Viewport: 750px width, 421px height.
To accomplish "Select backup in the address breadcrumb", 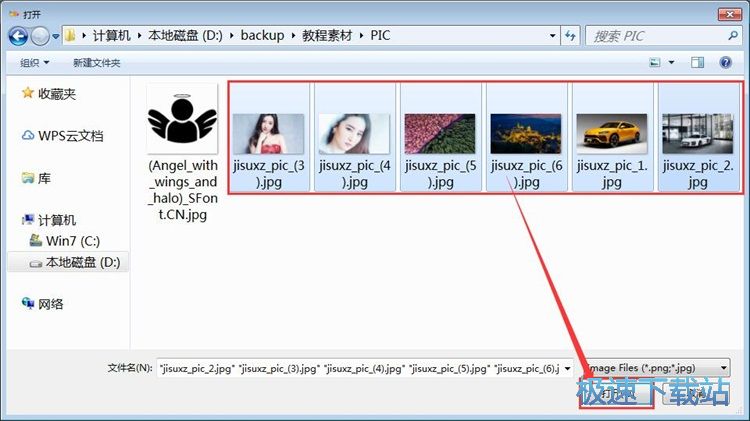I will click(x=262, y=35).
